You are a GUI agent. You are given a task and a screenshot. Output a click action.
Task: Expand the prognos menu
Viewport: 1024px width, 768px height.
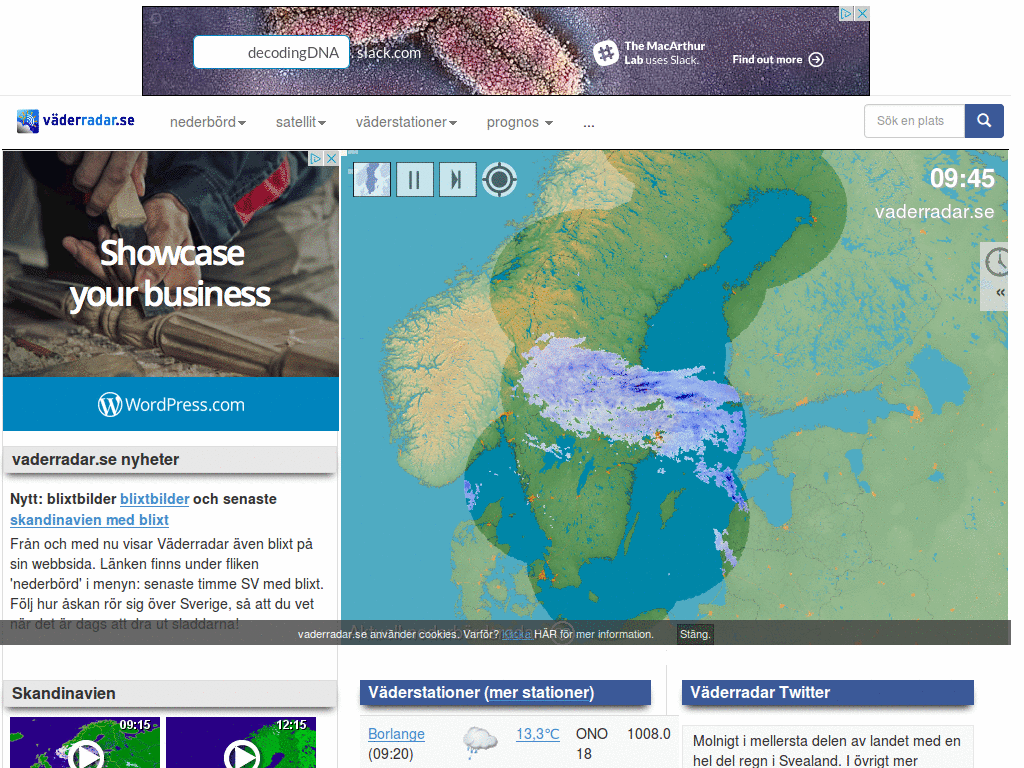[520, 122]
